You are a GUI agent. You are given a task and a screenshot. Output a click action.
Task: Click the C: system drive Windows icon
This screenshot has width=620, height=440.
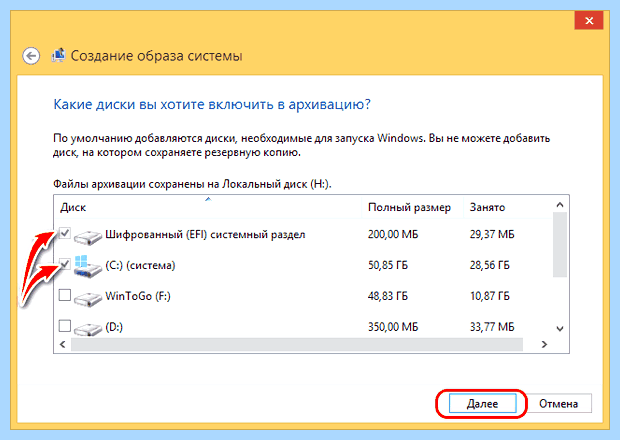click(88, 266)
